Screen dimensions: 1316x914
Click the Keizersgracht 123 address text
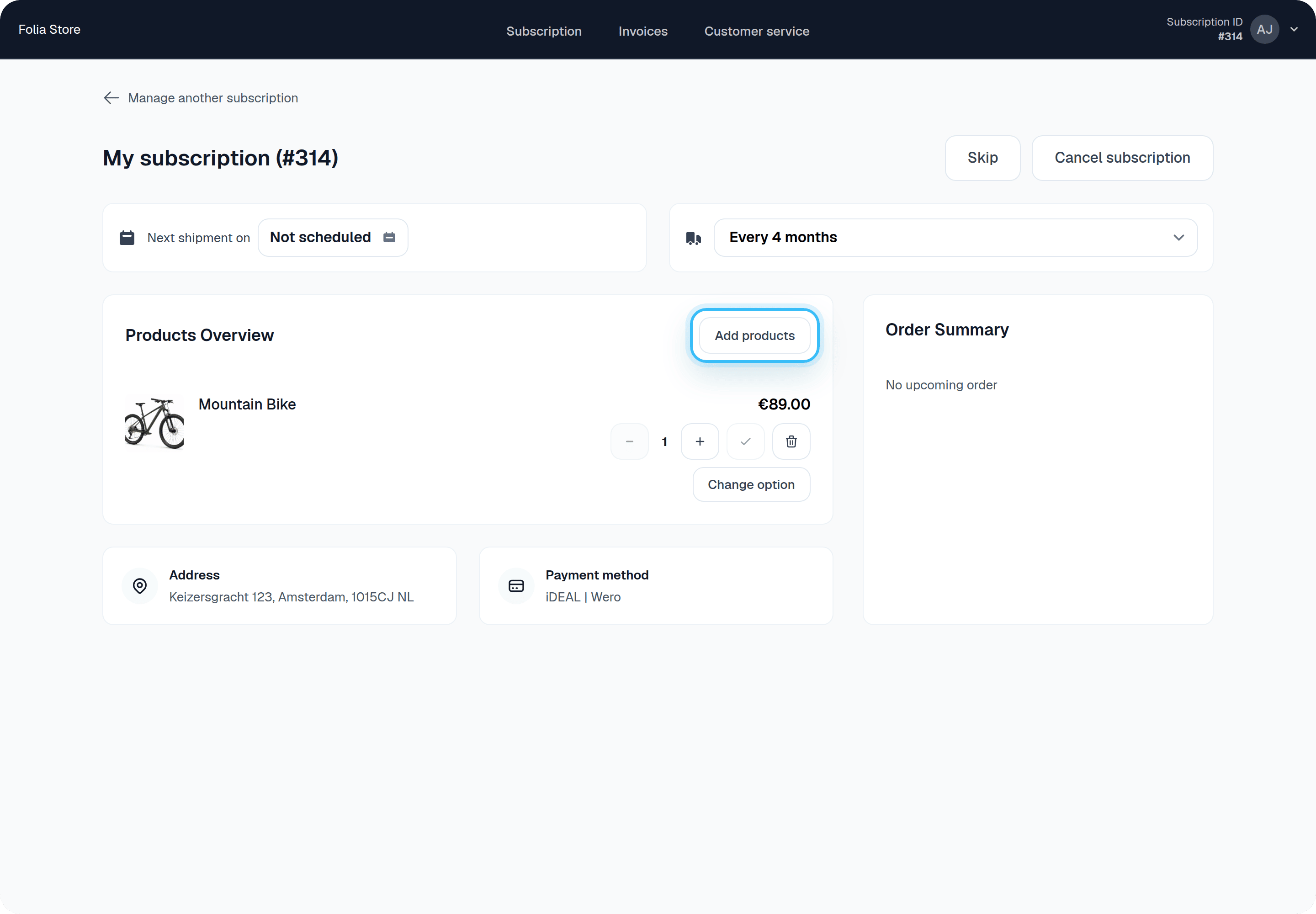point(291,597)
